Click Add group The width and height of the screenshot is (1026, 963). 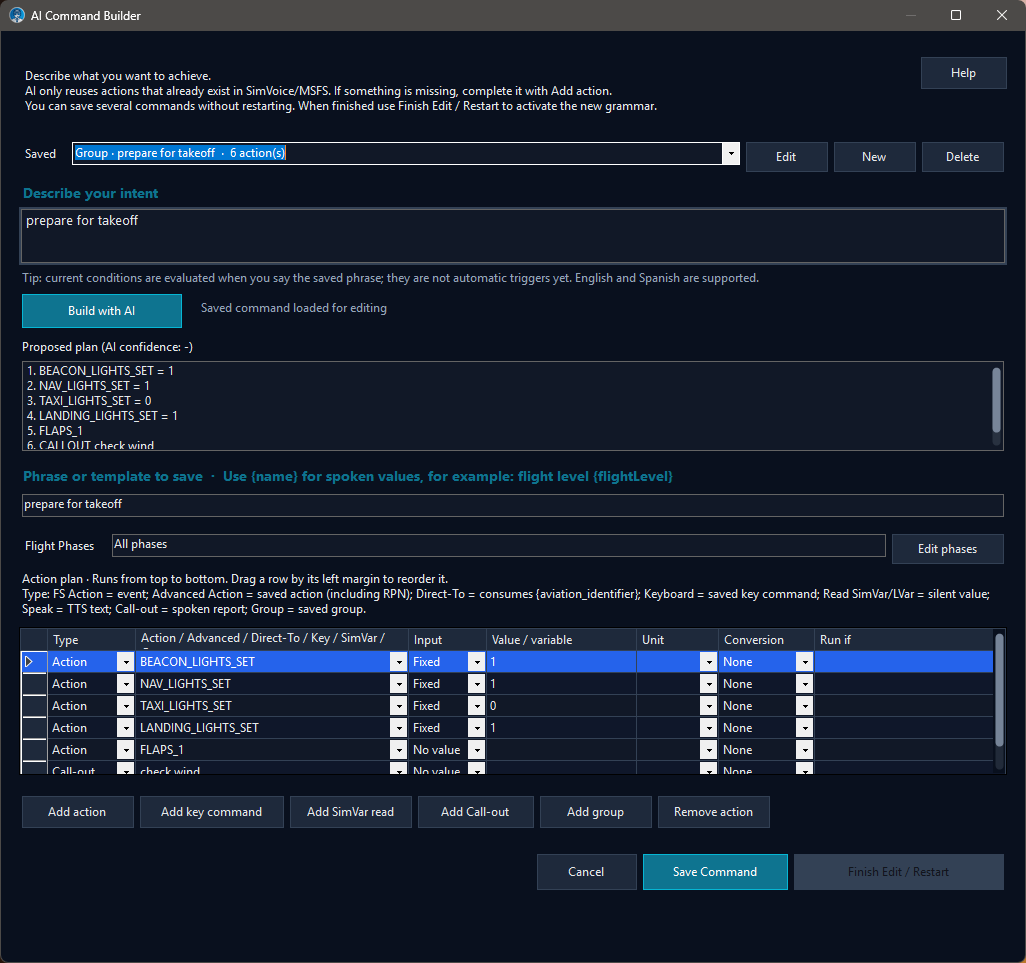click(595, 812)
